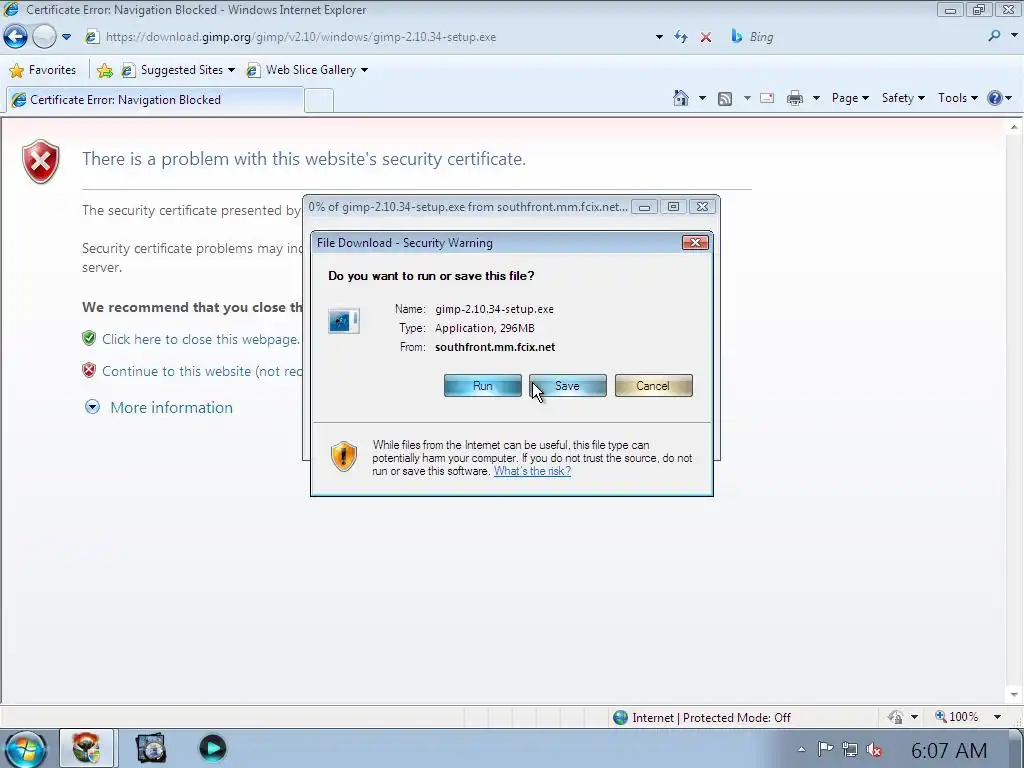Viewport: 1024px width, 768px height.
Task: Open the Safety menu
Action: click(903, 98)
